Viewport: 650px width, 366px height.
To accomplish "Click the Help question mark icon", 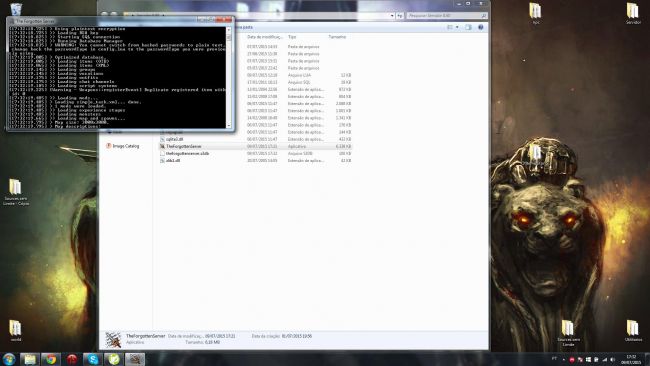I will (480, 27).
